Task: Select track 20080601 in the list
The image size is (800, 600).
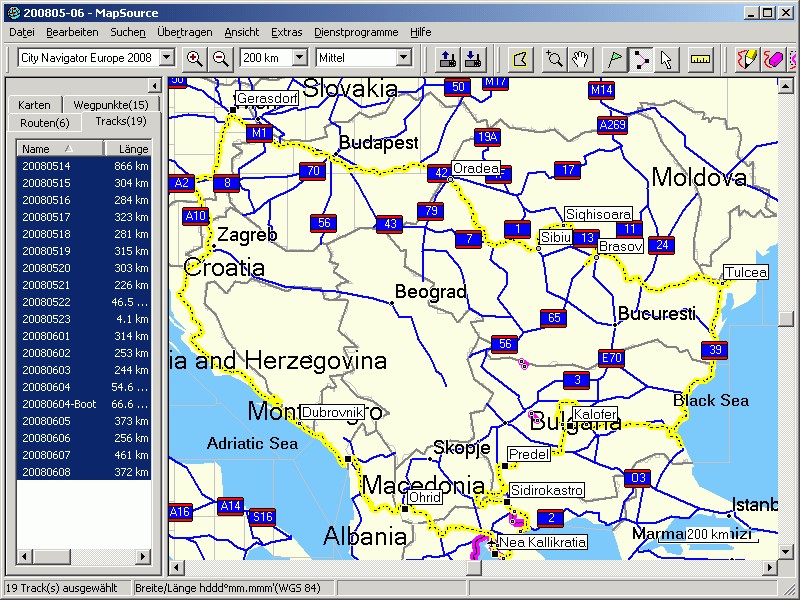Action: (84, 336)
